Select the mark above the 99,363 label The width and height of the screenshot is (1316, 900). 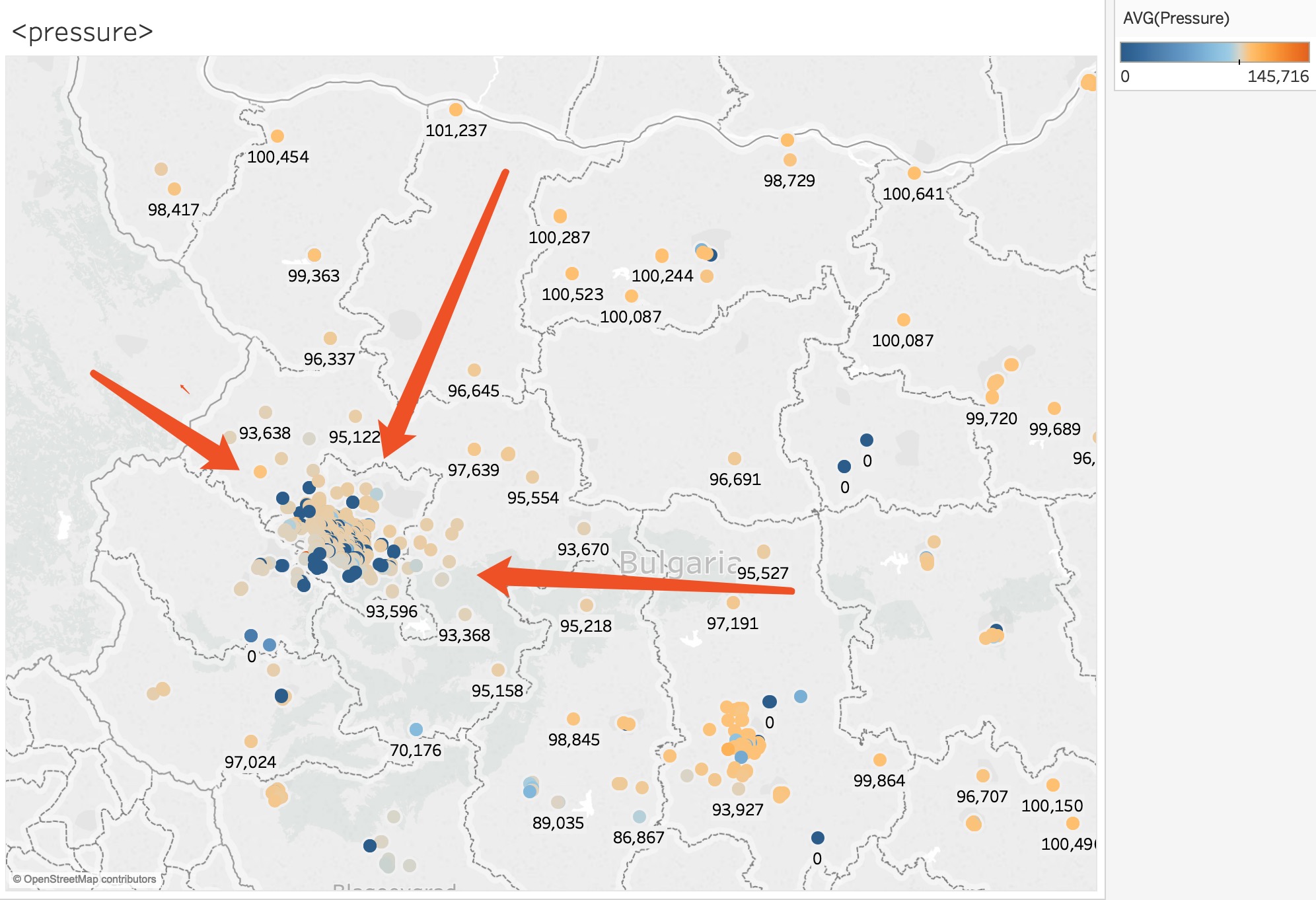pos(314,255)
